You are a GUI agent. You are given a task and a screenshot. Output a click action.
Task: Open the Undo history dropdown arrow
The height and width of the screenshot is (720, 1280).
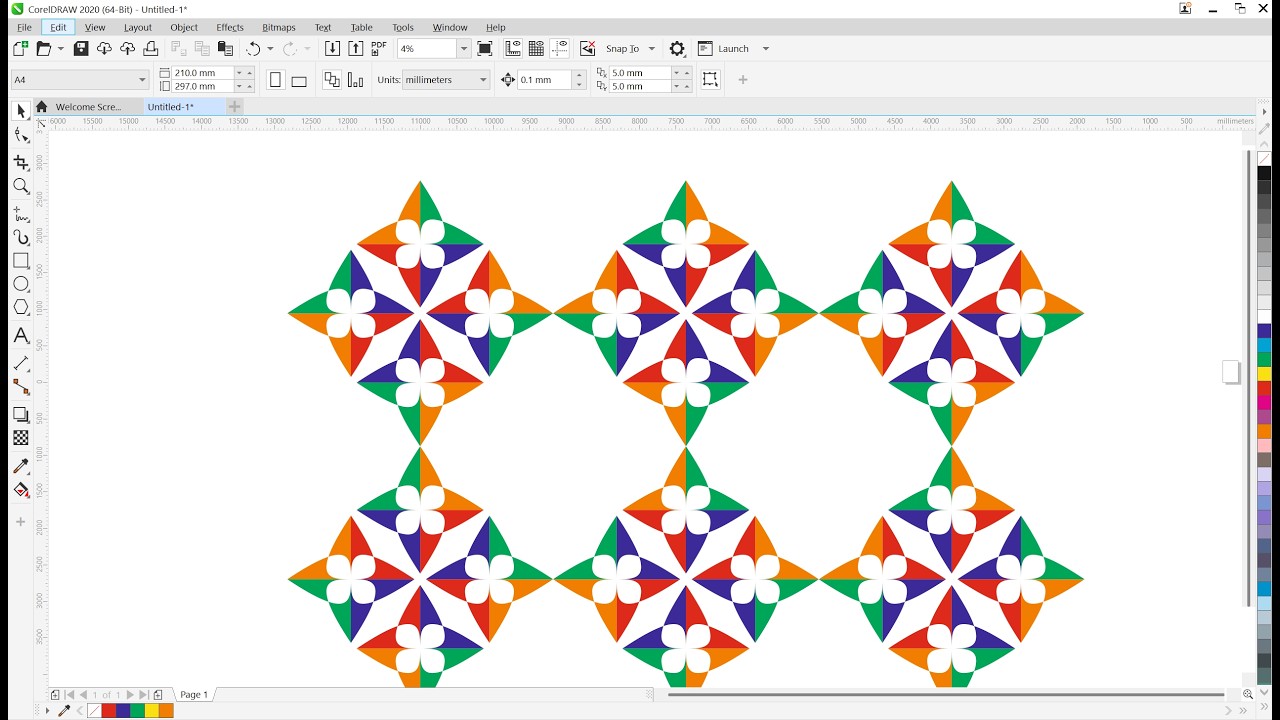click(270, 48)
